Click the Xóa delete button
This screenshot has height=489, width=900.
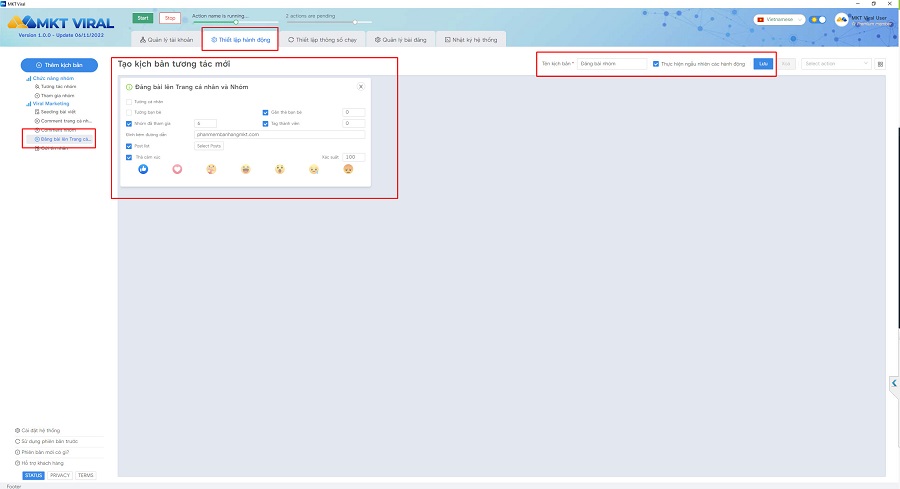pyautogui.click(x=786, y=64)
